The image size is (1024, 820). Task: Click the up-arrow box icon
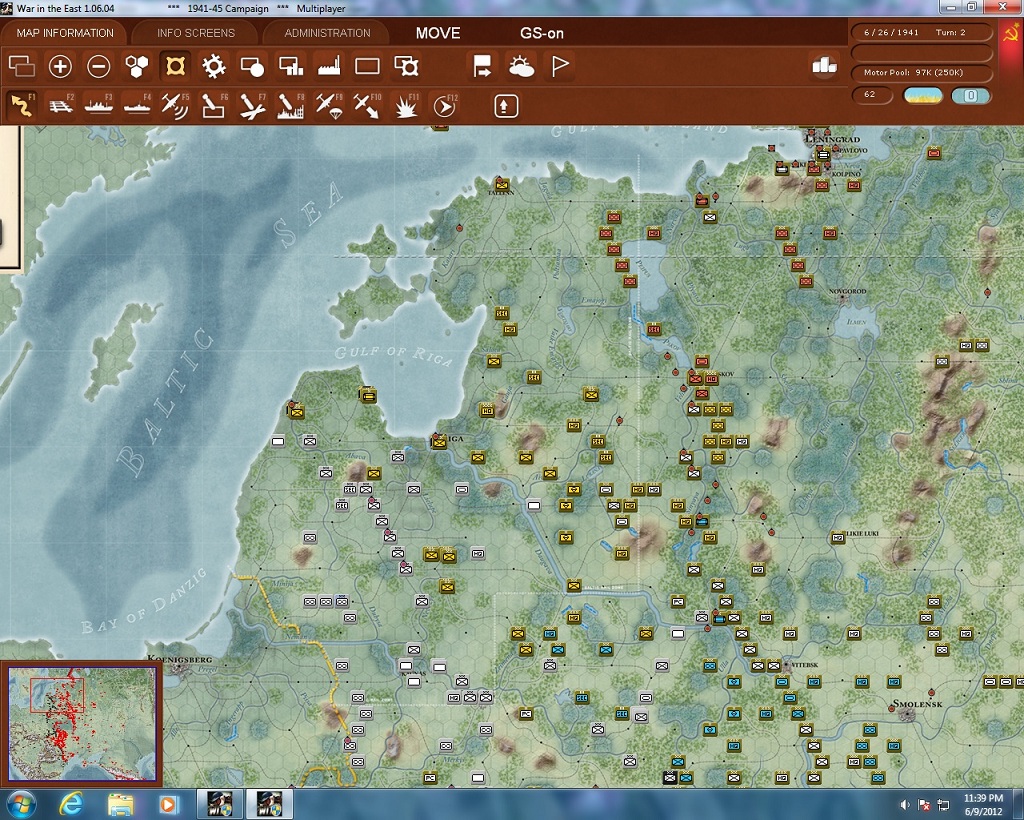click(x=506, y=106)
